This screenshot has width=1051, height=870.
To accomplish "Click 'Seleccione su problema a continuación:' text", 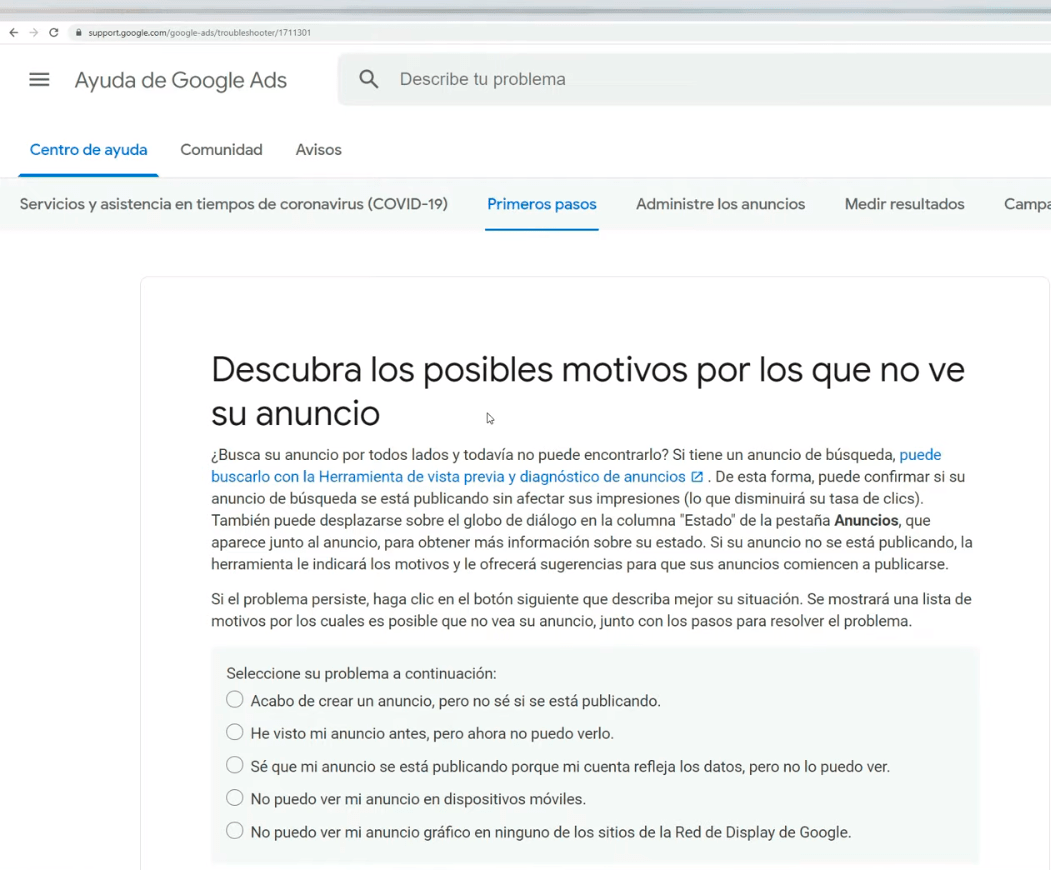I will click(x=361, y=673).
